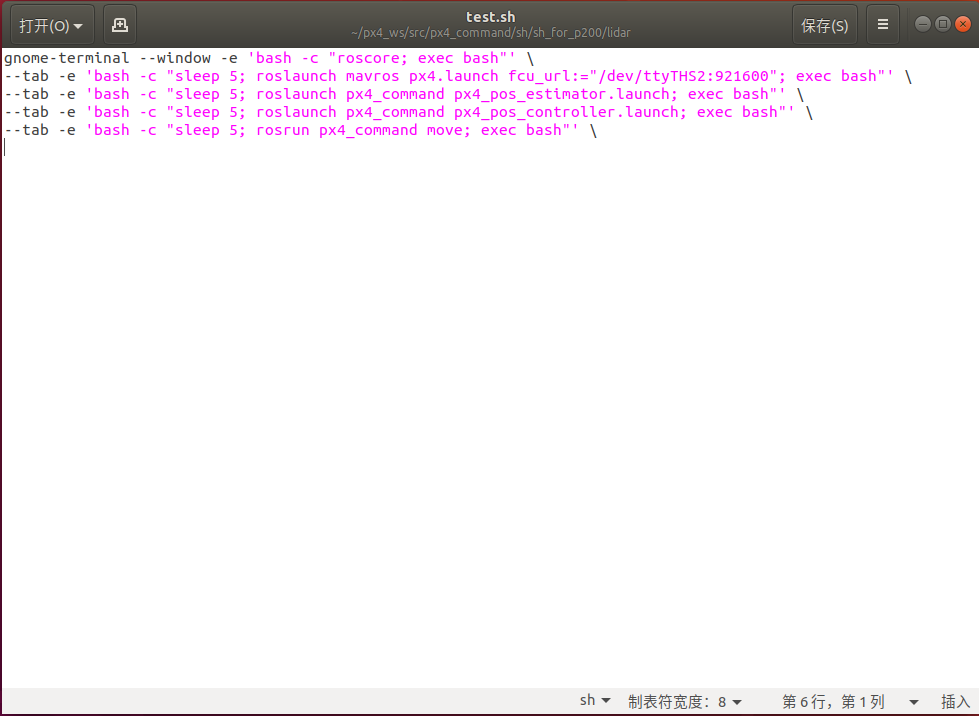Image resolution: width=979 pixels, height=716 pixels.
Task: Click --window option in first line
Action: click(175, 58)
